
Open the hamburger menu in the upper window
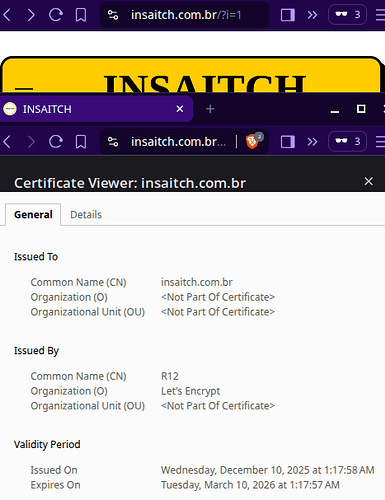coord(380,15)
